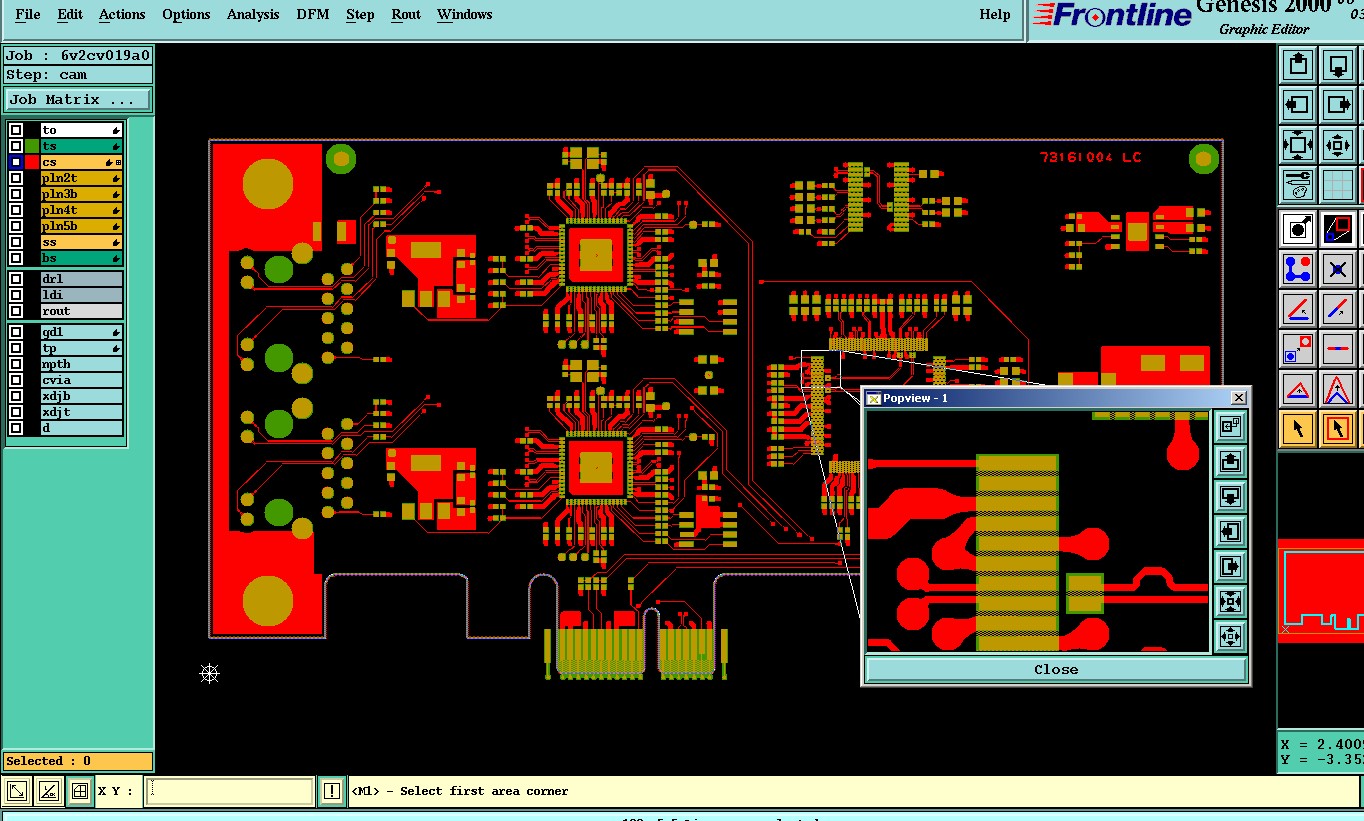Toggle the checkbox for layer pln2t
Screen dimensions: 1364x821
pyautogui.click(x=16, y=178)
